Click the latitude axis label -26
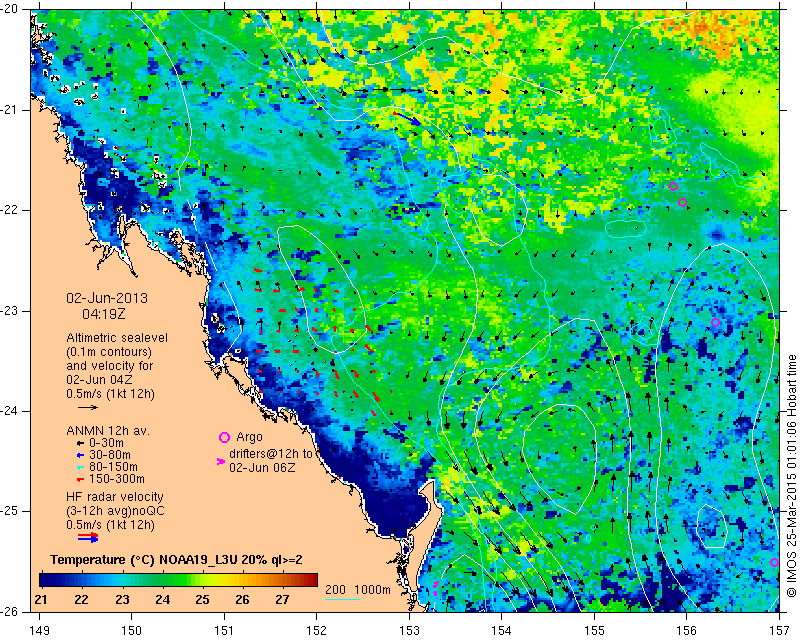The height and width of the screenshot is (640, 800). (x=10, y=611)
